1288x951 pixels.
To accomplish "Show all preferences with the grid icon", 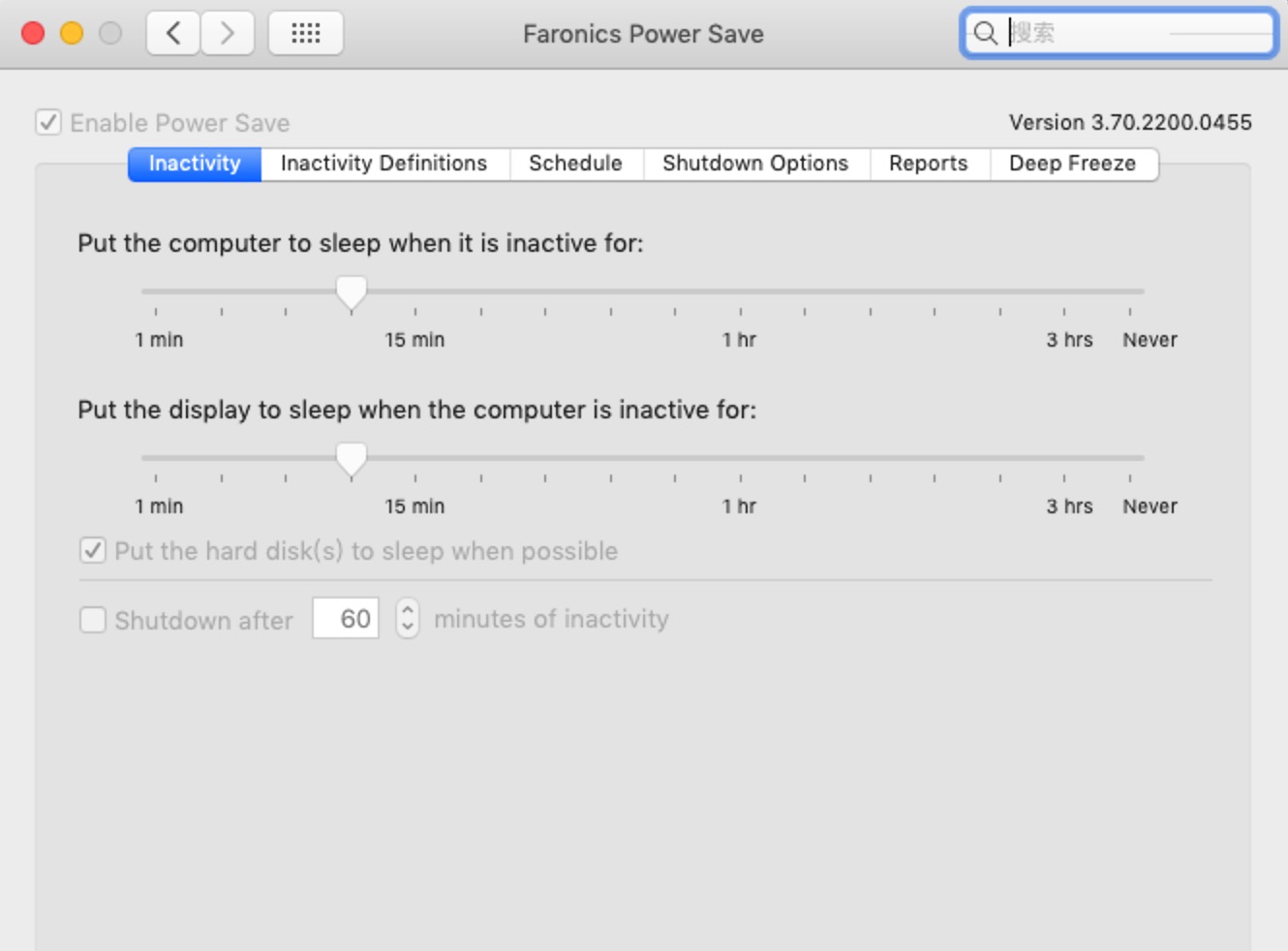I will pyautogui.click(x=306, y=34).
